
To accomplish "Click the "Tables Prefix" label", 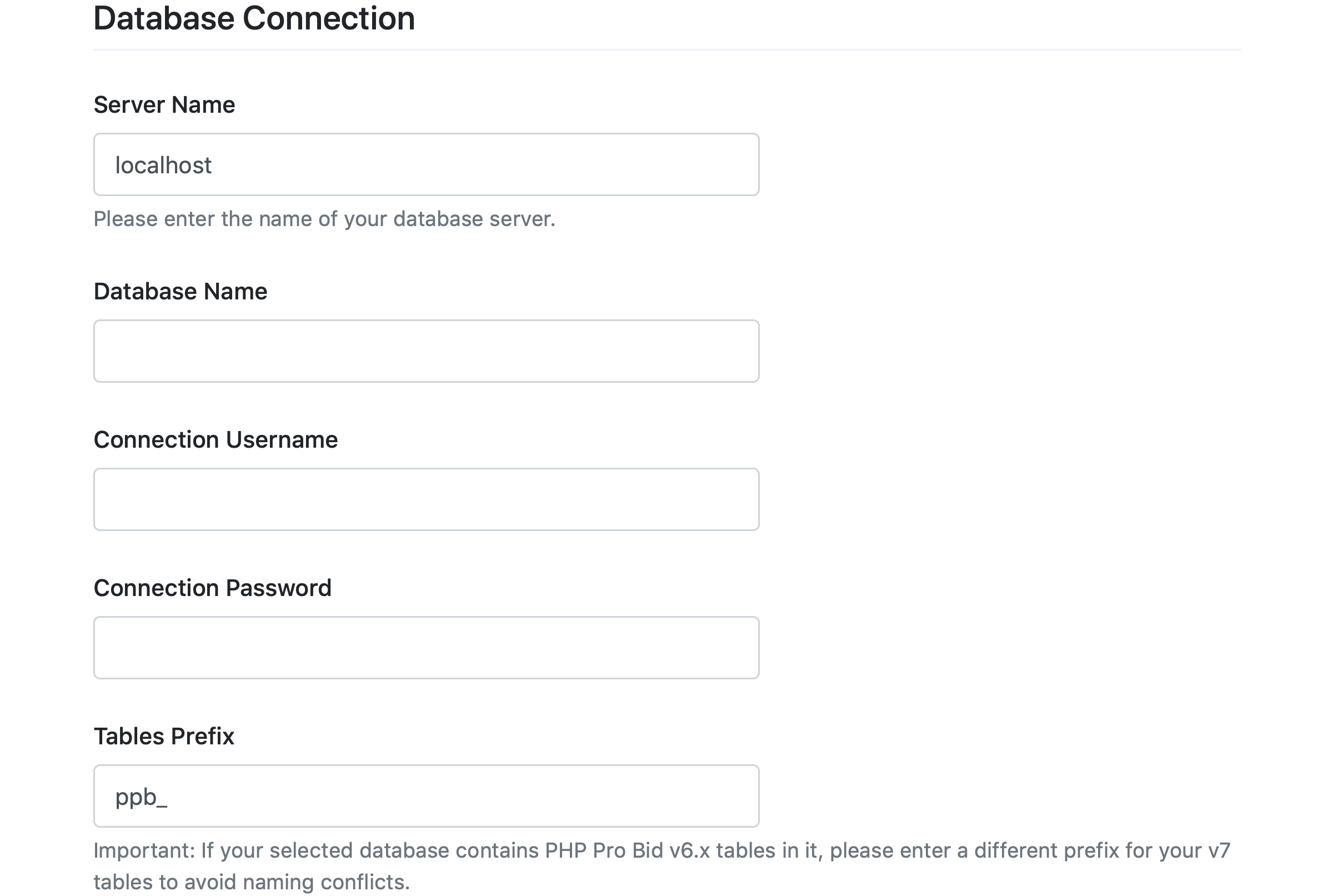I will coord(163,736).
